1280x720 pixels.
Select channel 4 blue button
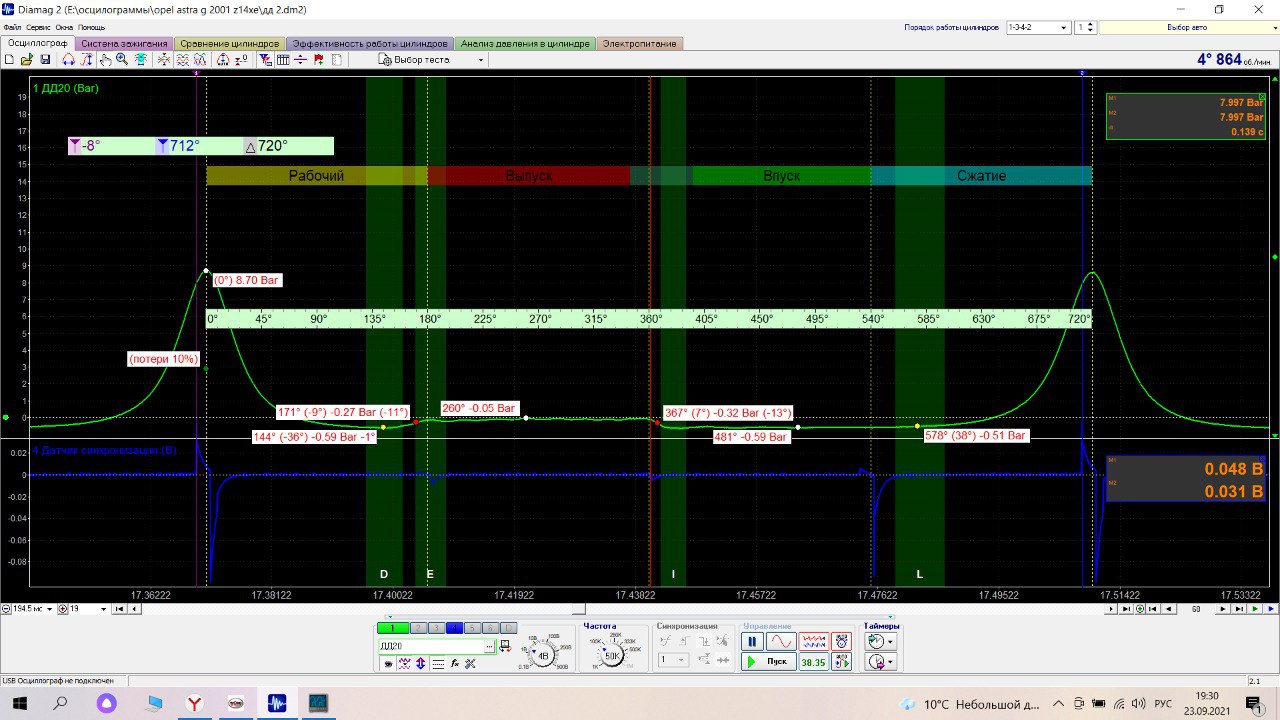pyautogui.click(x=454, y=628)
